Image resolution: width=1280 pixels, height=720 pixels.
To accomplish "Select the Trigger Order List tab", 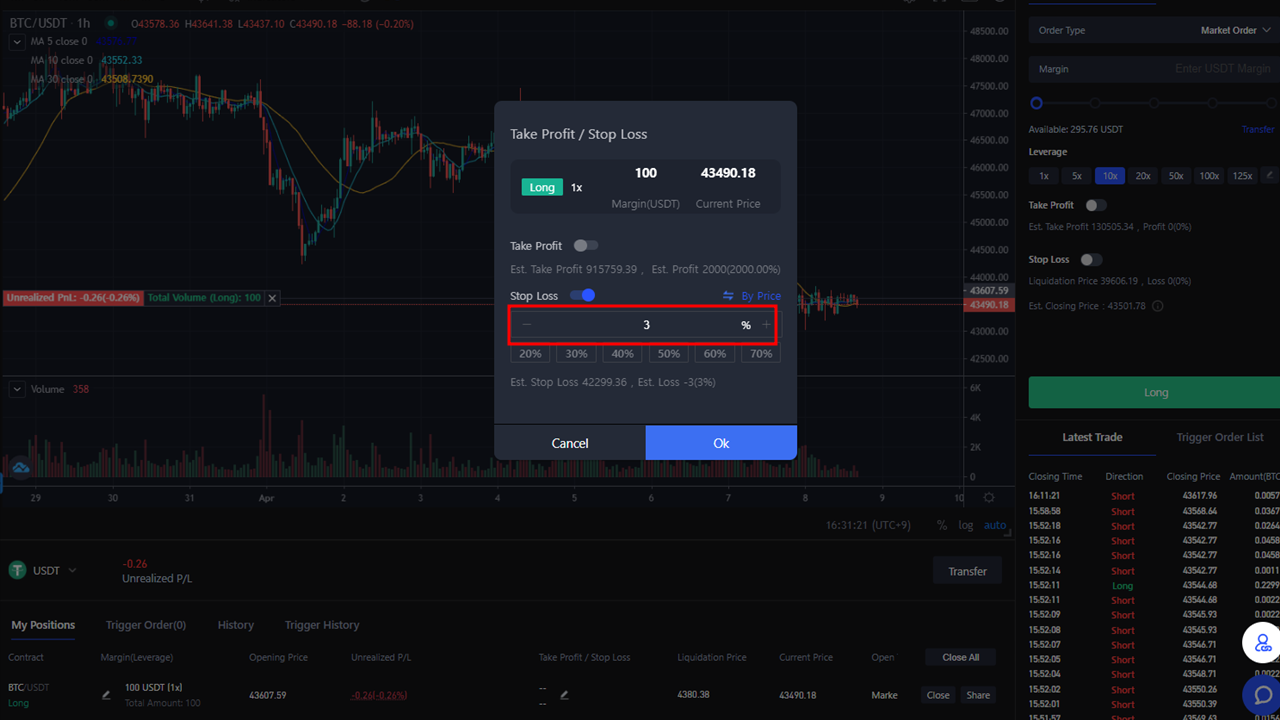I will 1220,437.
